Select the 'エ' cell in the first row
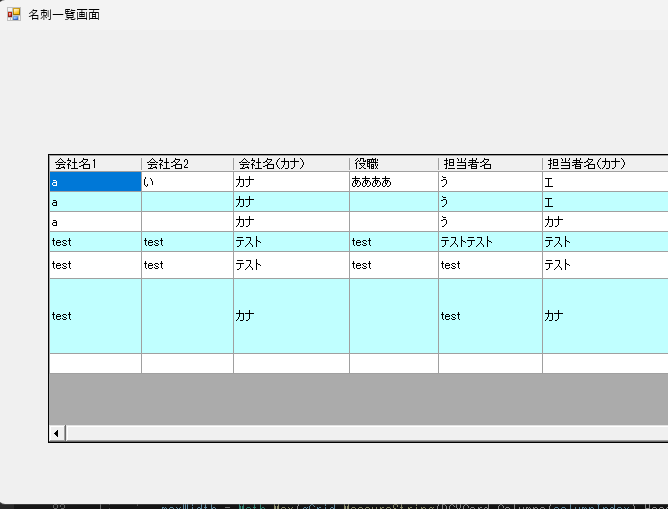Image resolution: width=668 pixels, height=509 pixels. coord(605,182)
